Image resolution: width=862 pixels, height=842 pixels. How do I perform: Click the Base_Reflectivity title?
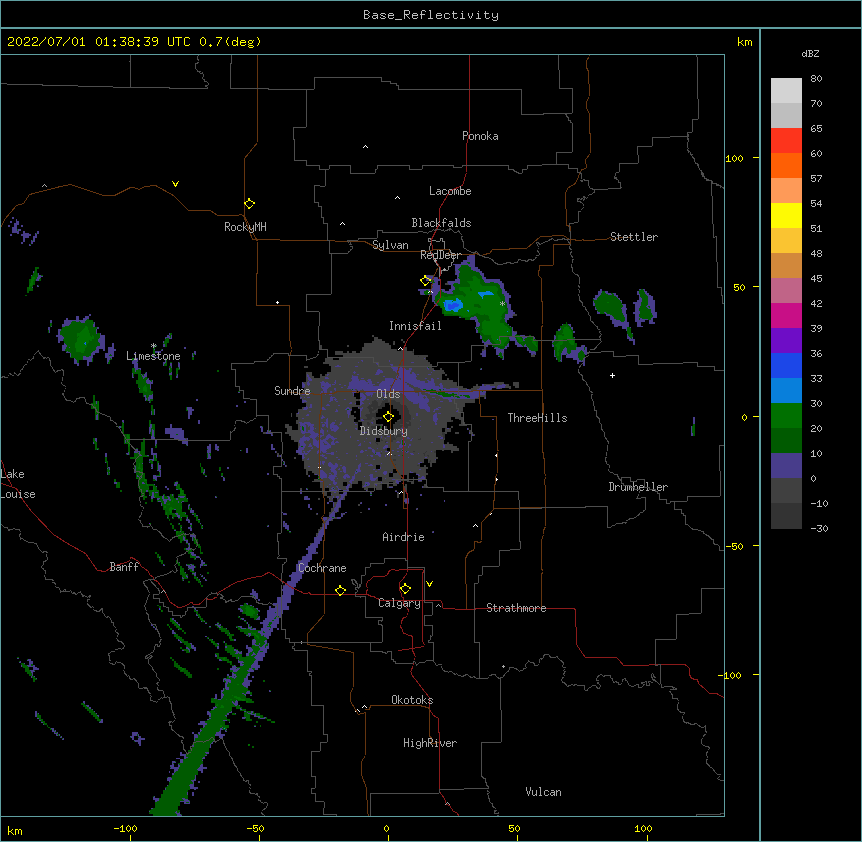tap(431, 15)
